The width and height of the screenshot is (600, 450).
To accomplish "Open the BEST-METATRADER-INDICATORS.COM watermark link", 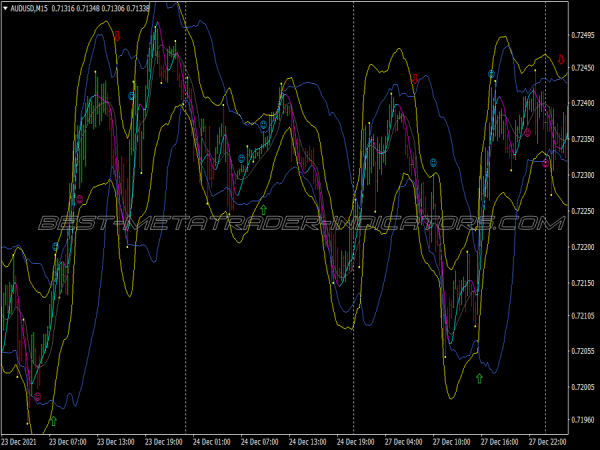I will click(x=300, y=224).
